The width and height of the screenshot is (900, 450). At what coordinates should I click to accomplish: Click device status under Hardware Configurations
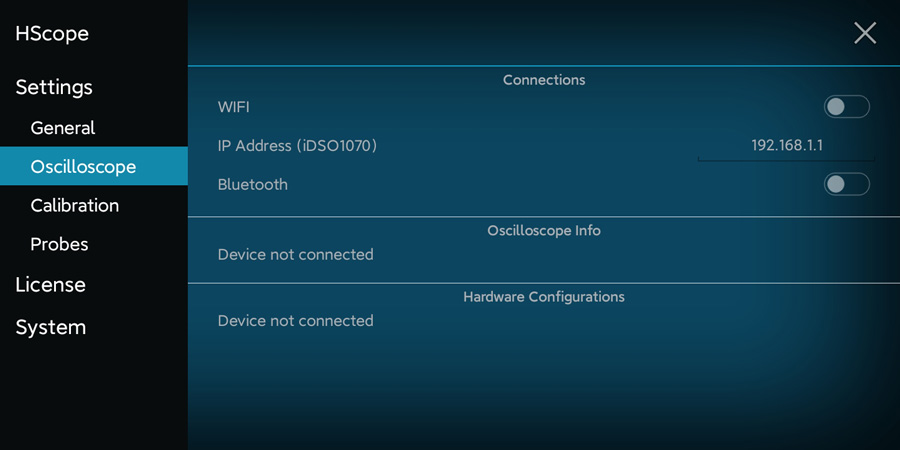click(296, 321)
